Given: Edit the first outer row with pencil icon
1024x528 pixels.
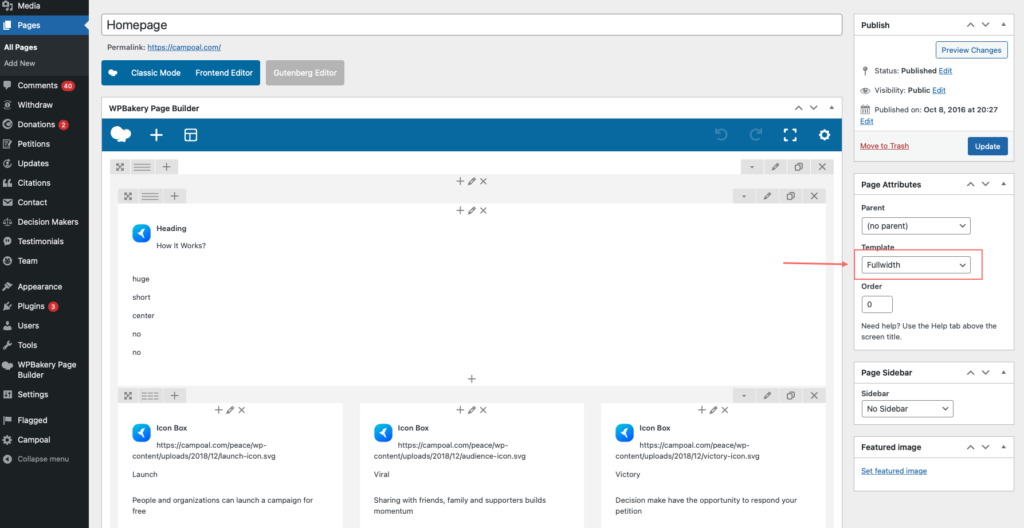Looking at the screenshot, I should pos(775,167).
